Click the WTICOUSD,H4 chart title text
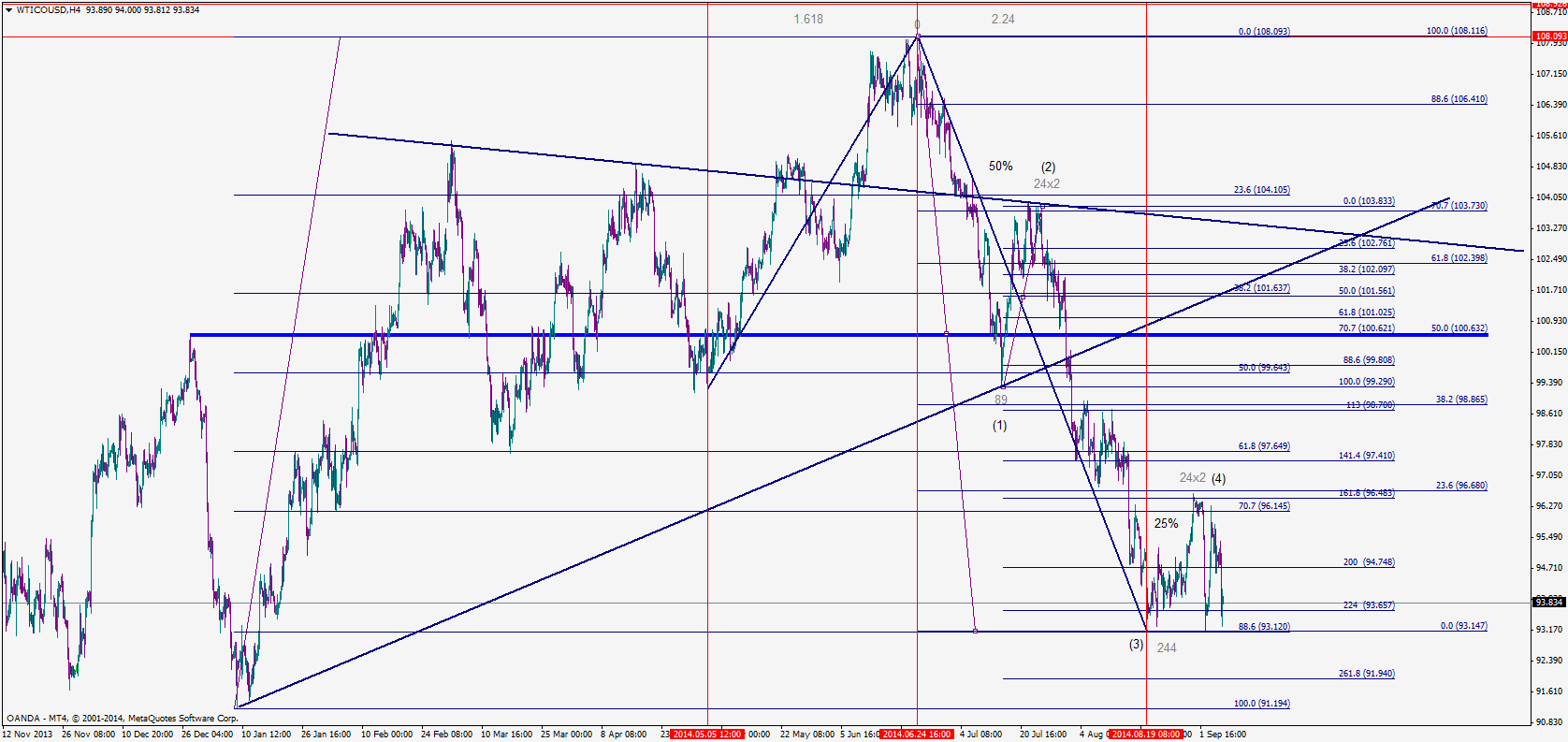The width and height of the screenshot is (1568, 742). (49, 9)
